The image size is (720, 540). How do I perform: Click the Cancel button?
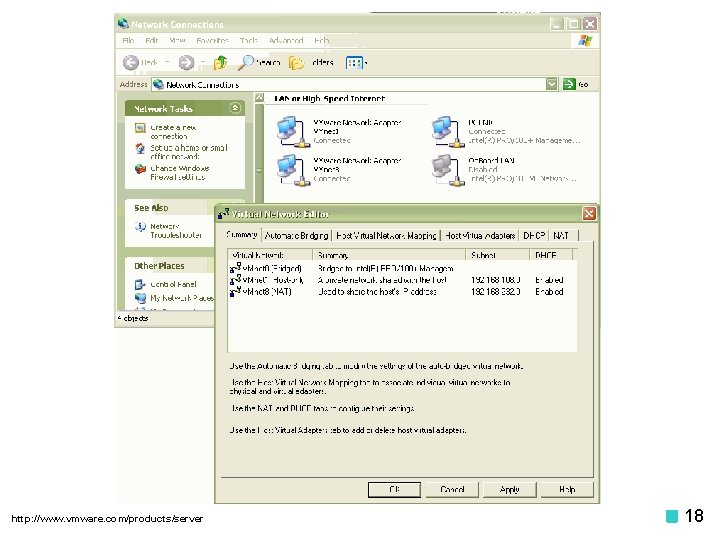point(452,489)
